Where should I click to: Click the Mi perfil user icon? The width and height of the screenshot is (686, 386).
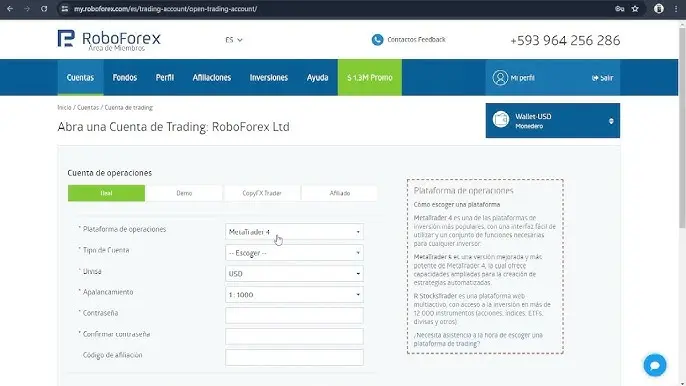[x=500, y=78]
